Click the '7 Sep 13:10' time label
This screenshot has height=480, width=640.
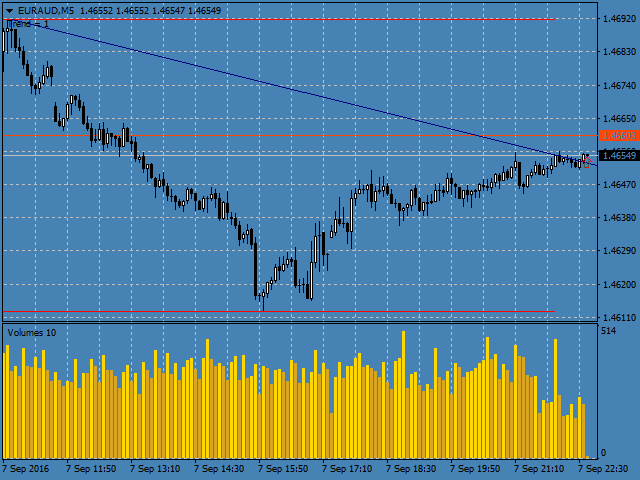tap(155, 467)
